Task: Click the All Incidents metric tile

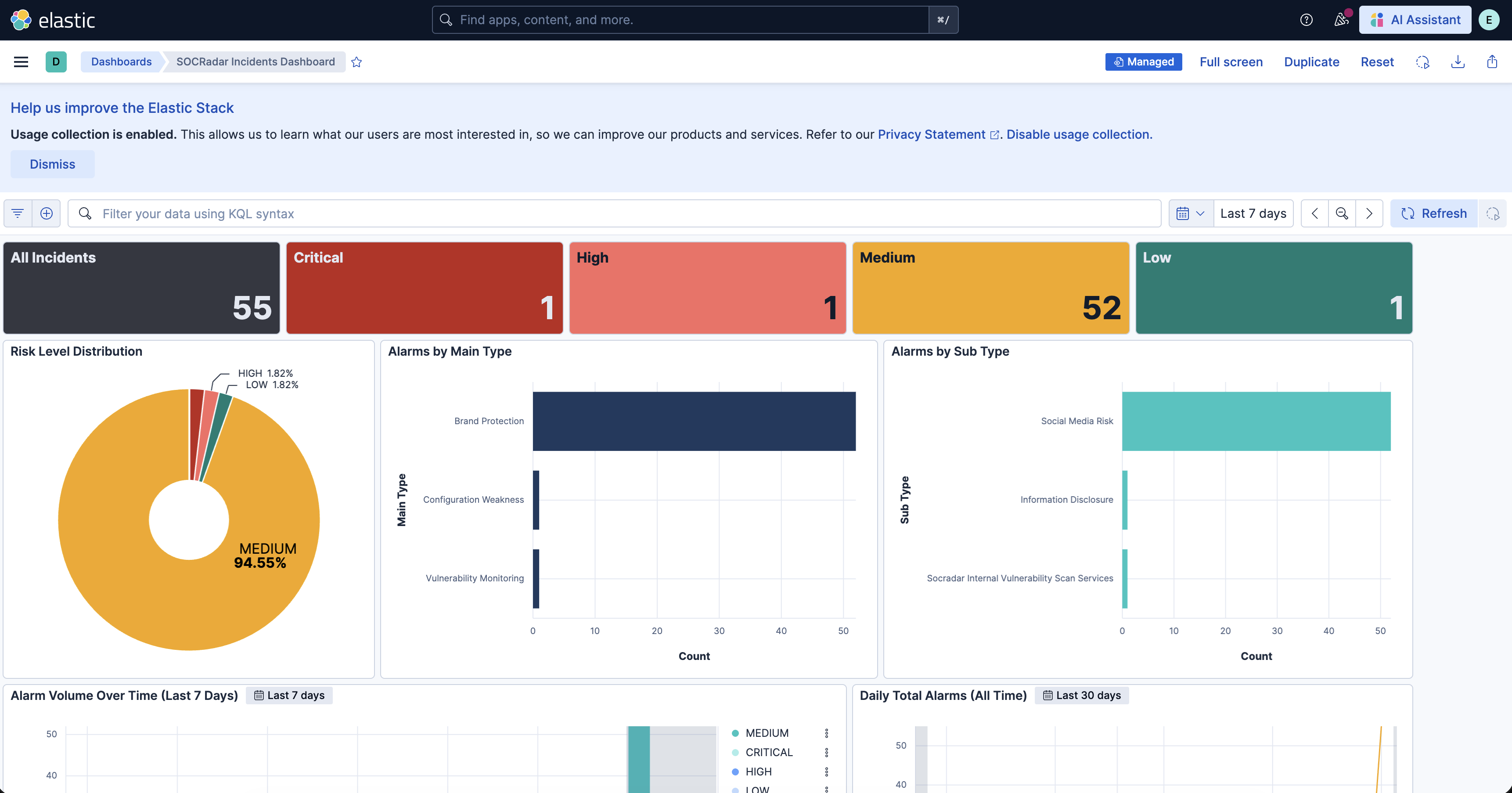Action: [141, 288]
